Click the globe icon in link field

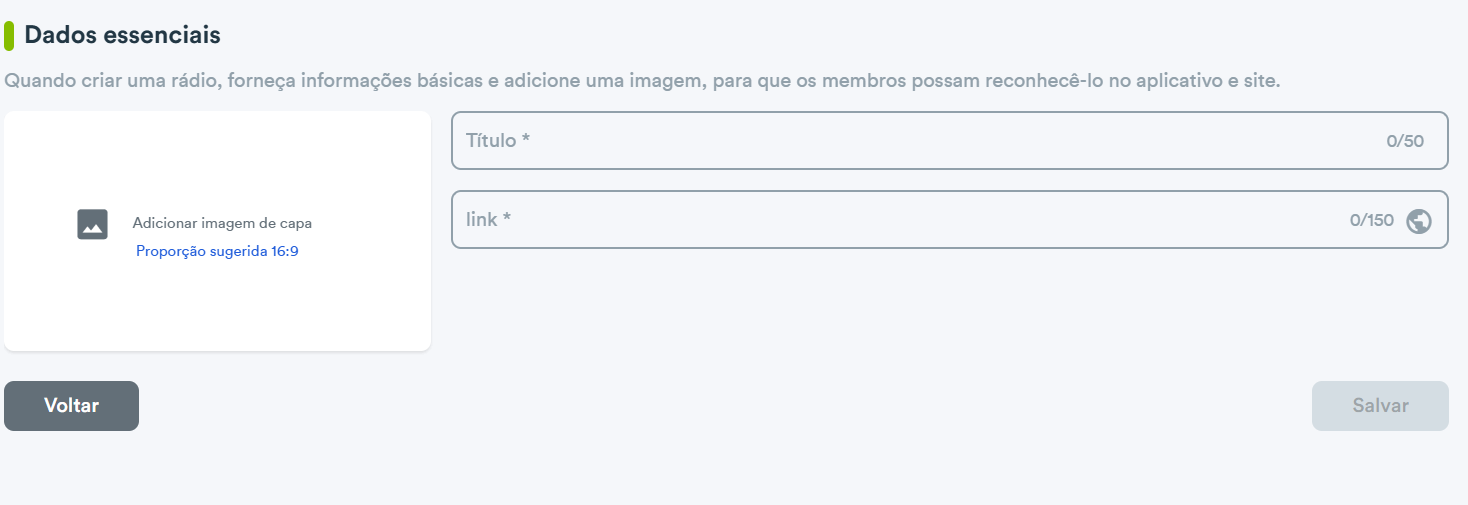coord(1418,221)
